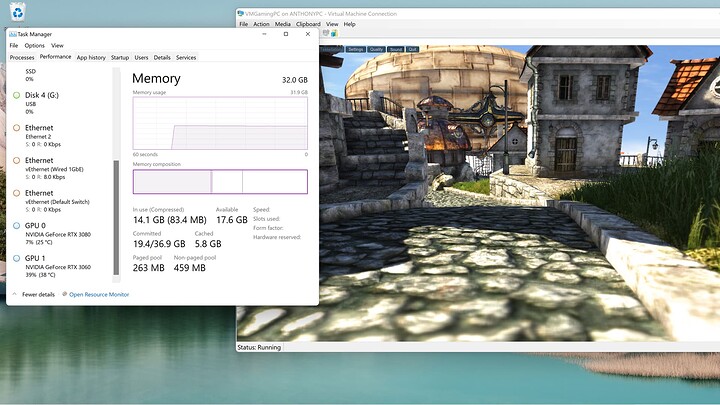720x405 pixels.
Task: Collapse with the Fewer details chevron
Action: tap(14, 294)
